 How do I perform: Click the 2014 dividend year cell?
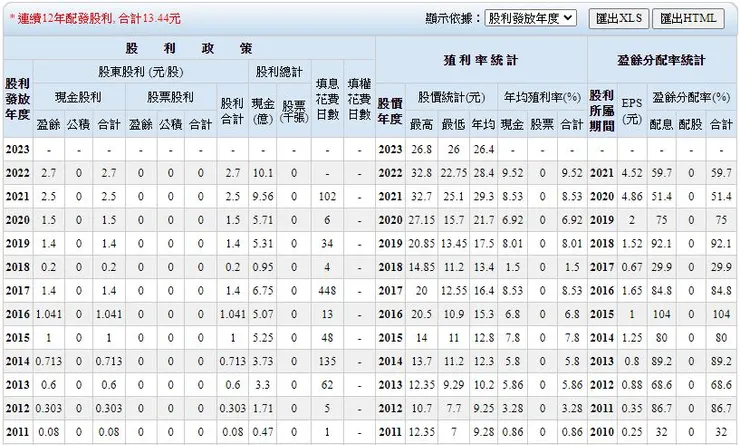(17, 361)
